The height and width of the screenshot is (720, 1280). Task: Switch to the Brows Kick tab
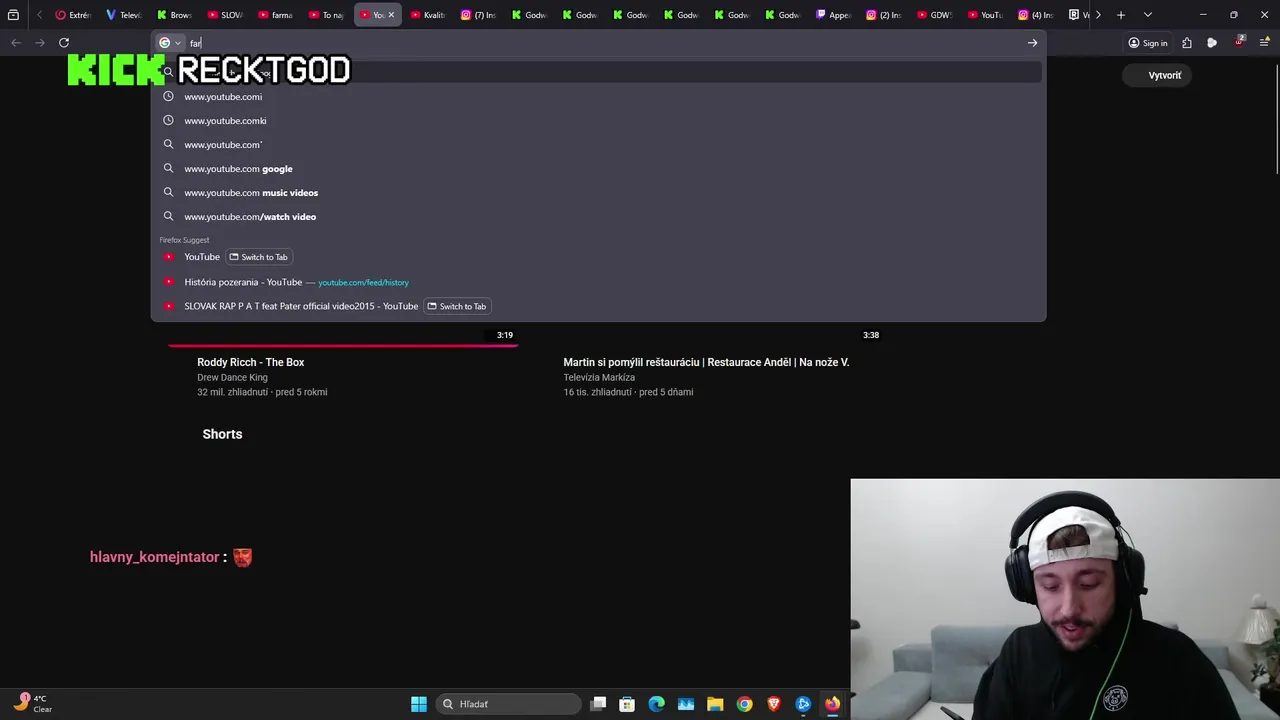(x=175, y=15)
